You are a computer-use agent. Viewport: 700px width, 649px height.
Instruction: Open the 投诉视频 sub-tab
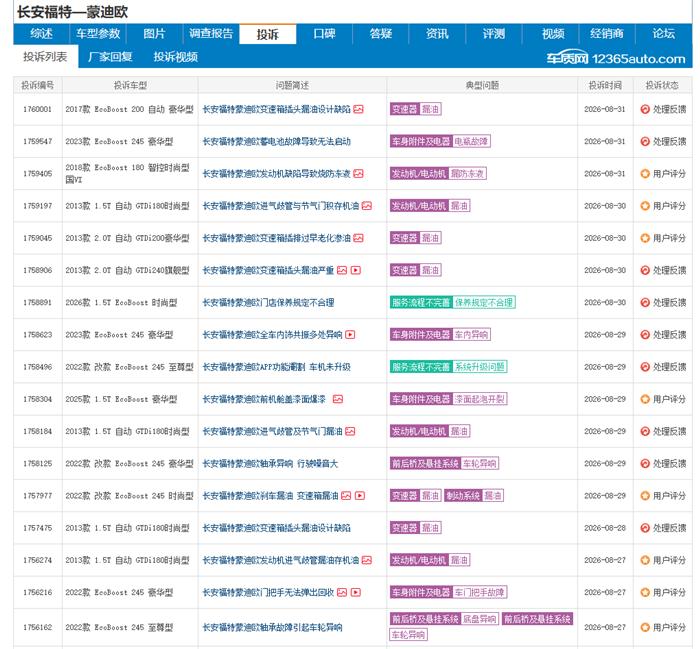coord(175,57)
